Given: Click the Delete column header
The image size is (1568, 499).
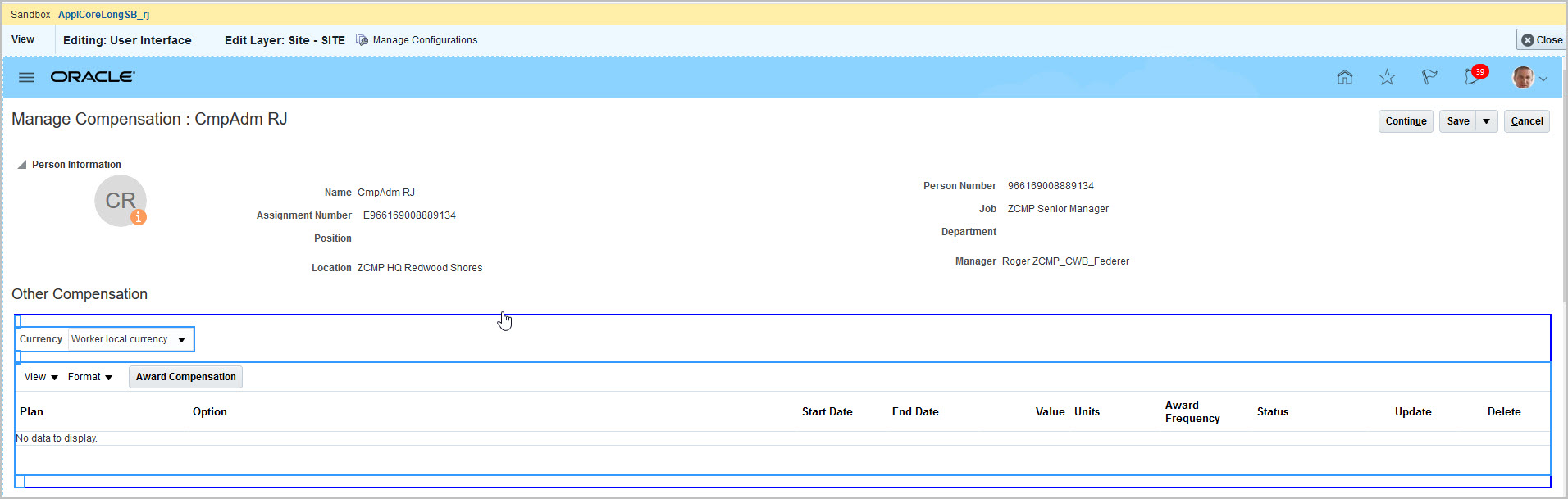Looking at the screenshot, I should (1504, 412).
